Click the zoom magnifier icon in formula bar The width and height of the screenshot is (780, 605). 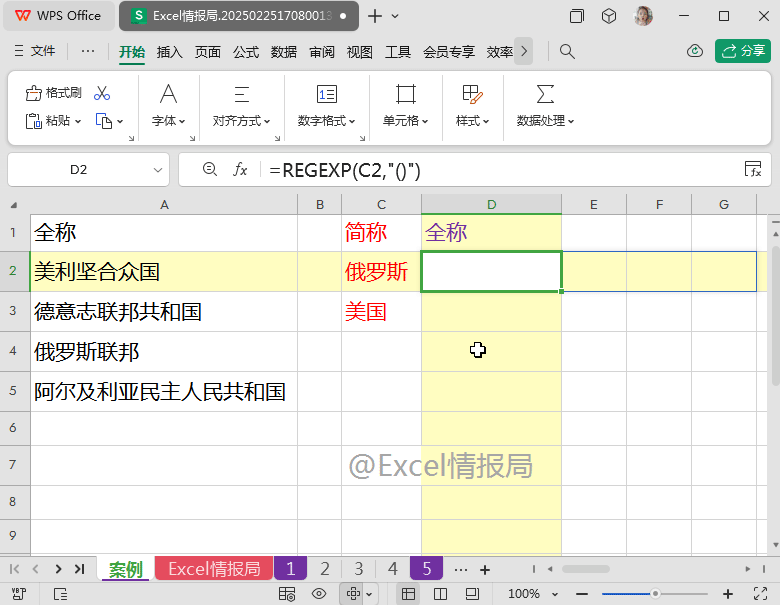pos(209,170)
